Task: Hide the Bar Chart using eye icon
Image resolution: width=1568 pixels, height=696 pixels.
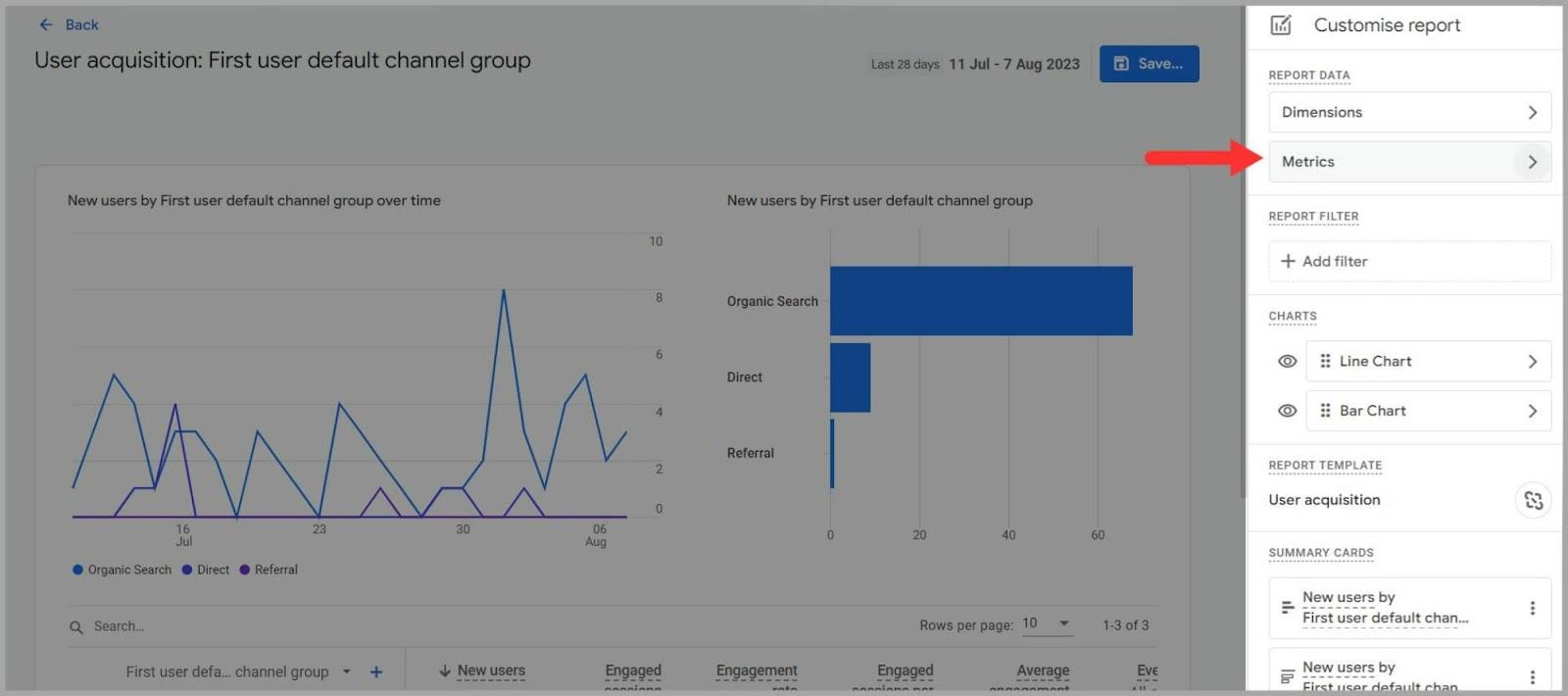Action: point(1287,411)
